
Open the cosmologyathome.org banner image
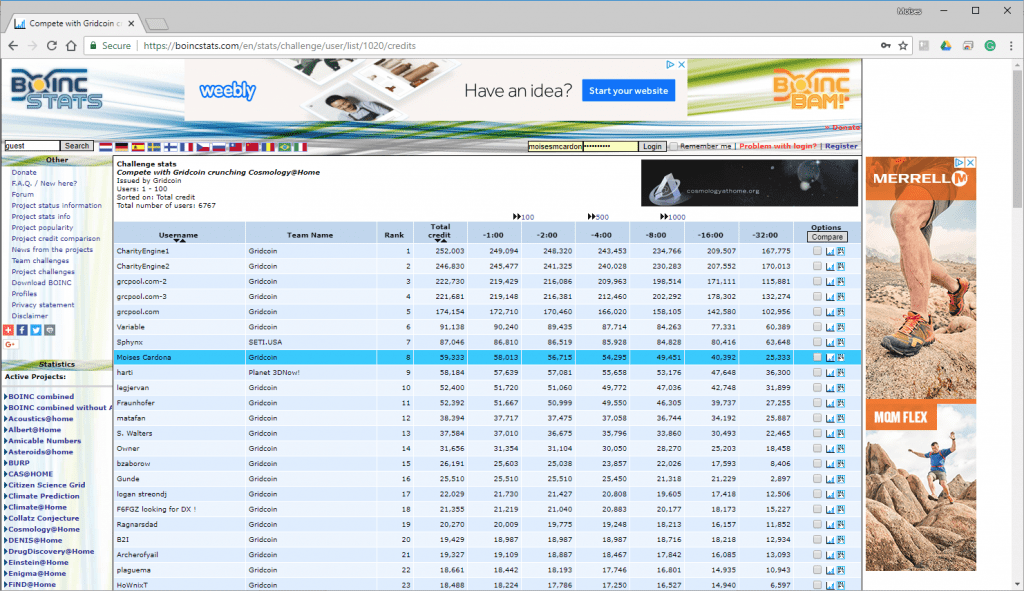point(749,184)
